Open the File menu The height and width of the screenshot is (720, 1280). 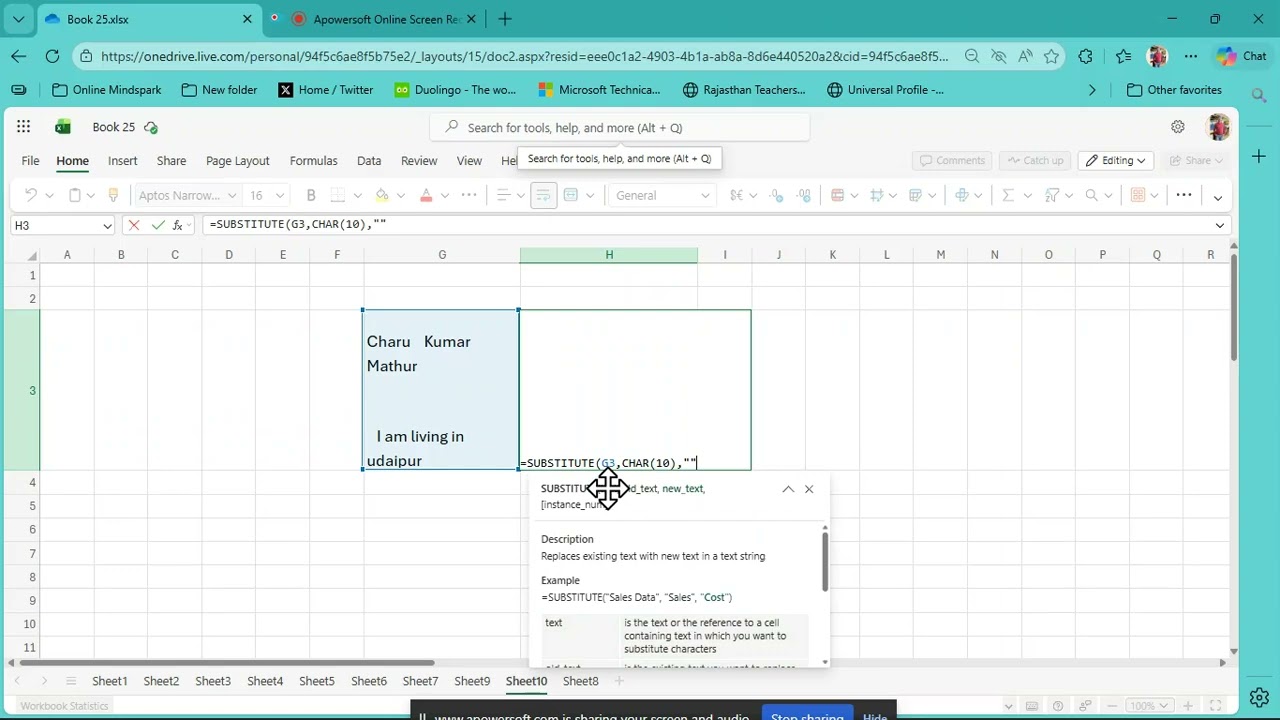click(x=31, y=160)
